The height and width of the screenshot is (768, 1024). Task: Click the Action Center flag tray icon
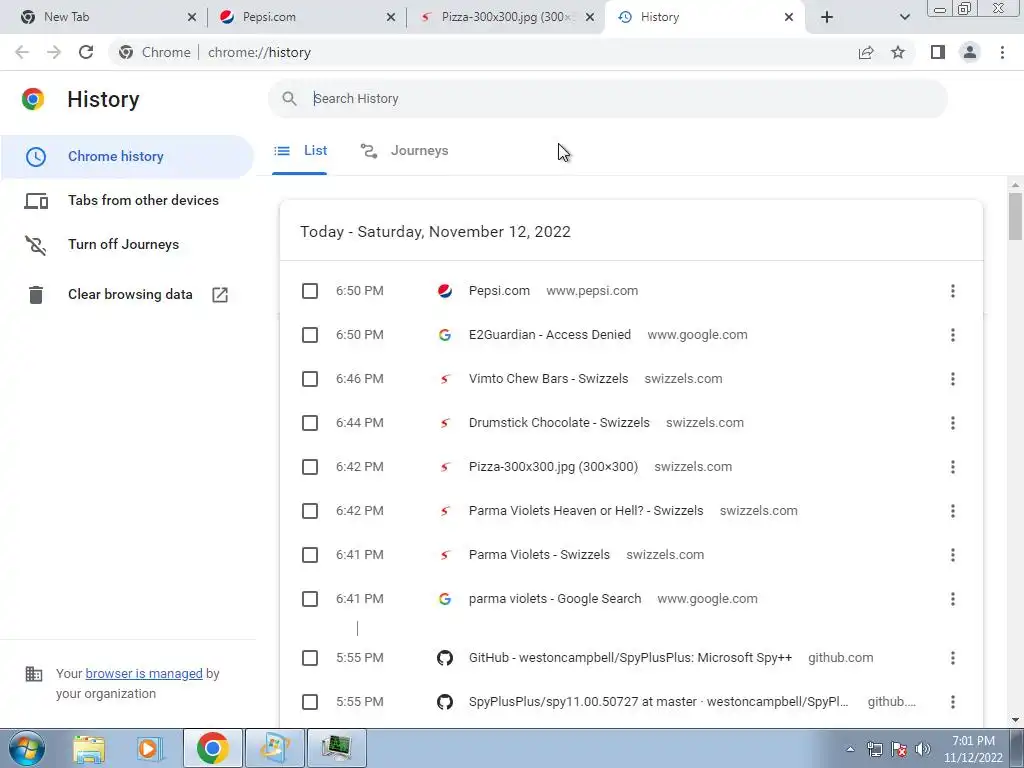[899, 749]
